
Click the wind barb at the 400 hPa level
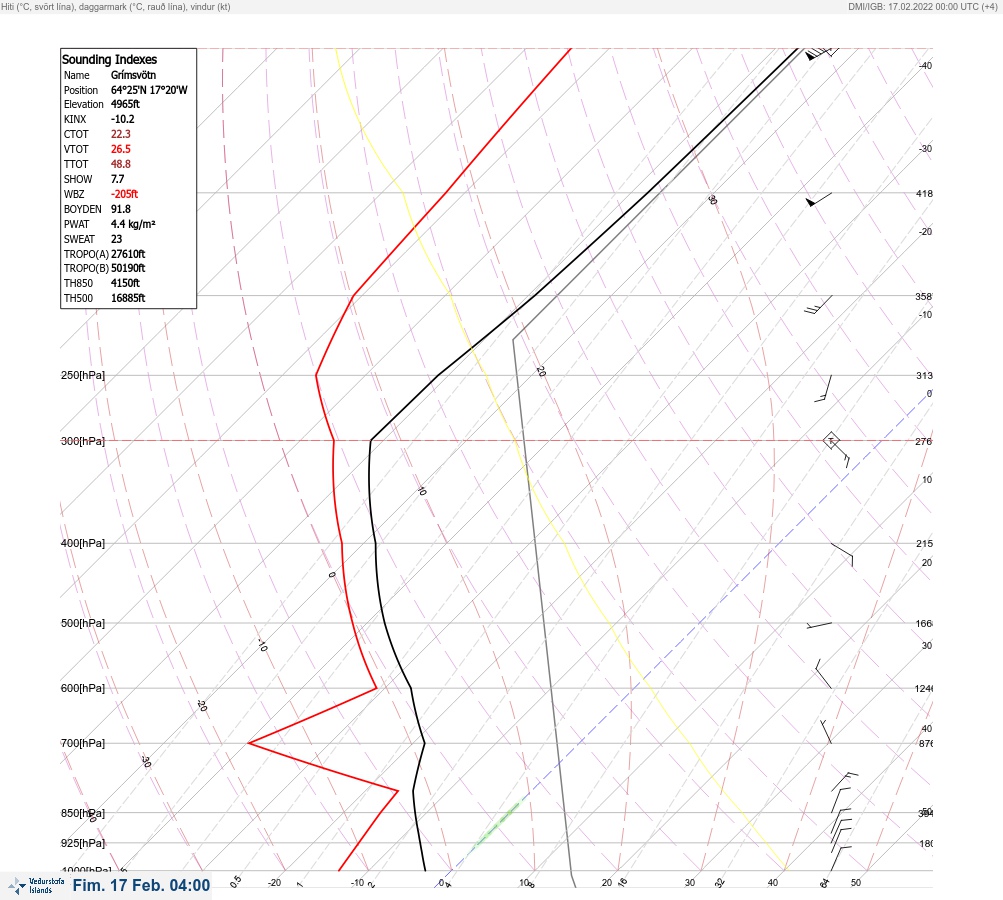pyautogui.click(x=842, y=555)
